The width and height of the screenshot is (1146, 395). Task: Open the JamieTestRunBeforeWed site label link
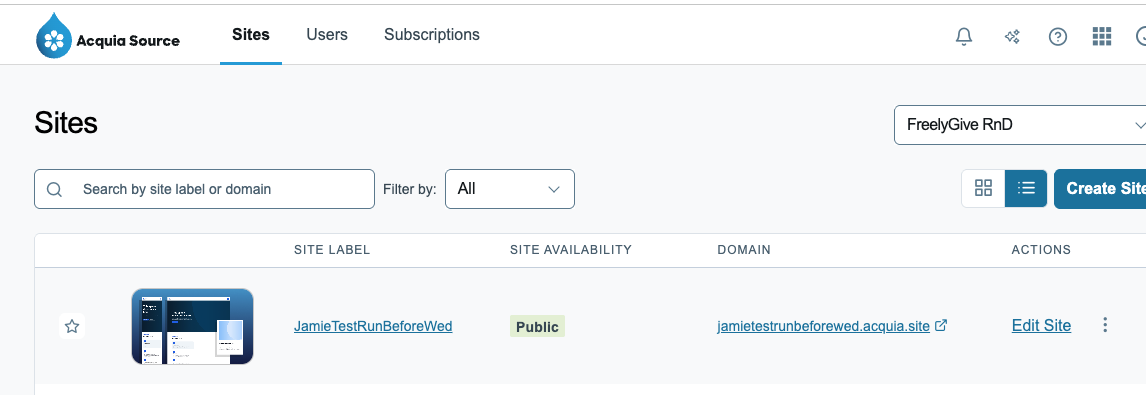pyautogui.click(x=373, y=326)
